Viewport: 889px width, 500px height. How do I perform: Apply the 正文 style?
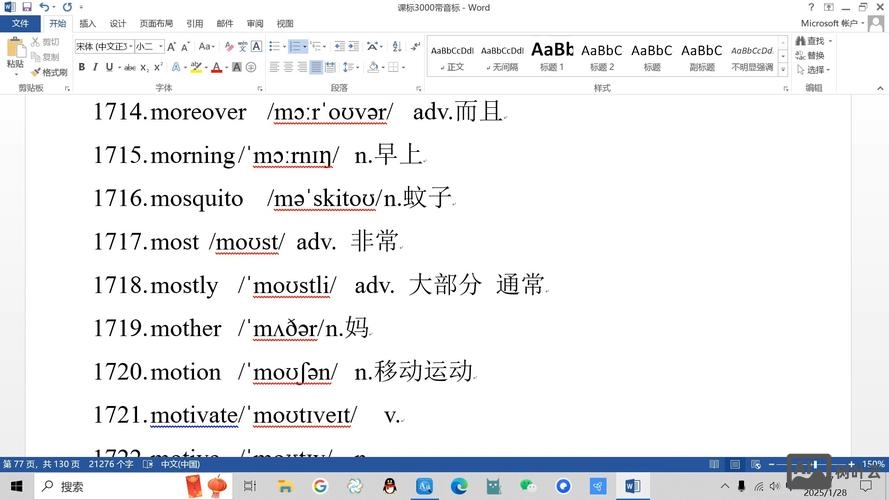click(x=452, y=57)
